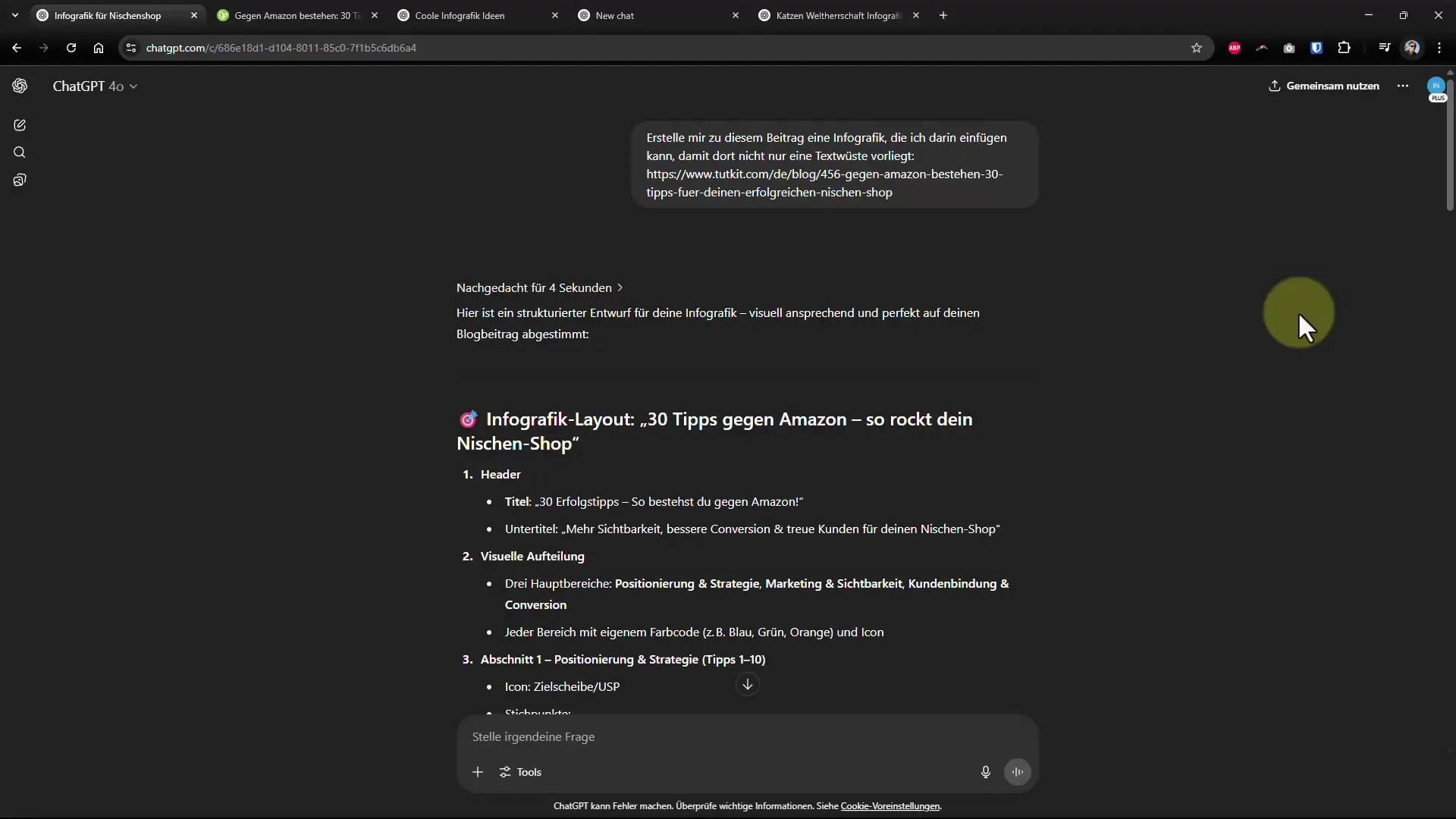Open site information icon in address bar
This screenshot has width=1456, height=819.
pyautogui.click(x=131, y=48)
